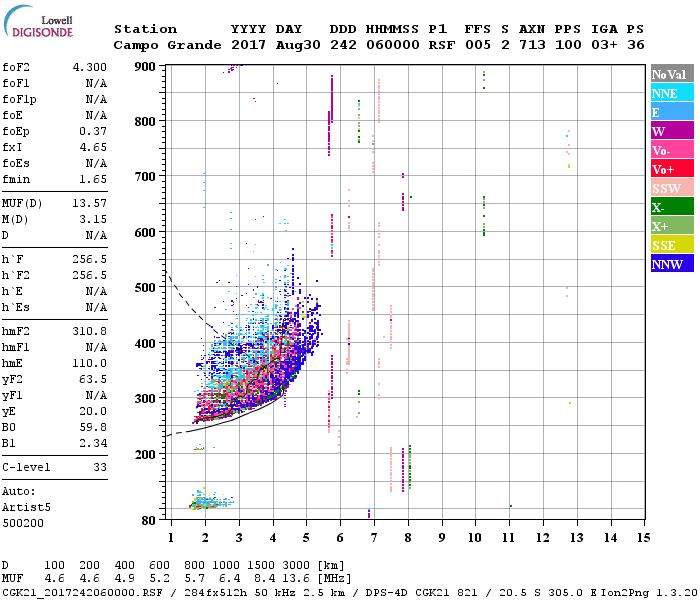Select the X+ light green legend swatch

(672, 225)
